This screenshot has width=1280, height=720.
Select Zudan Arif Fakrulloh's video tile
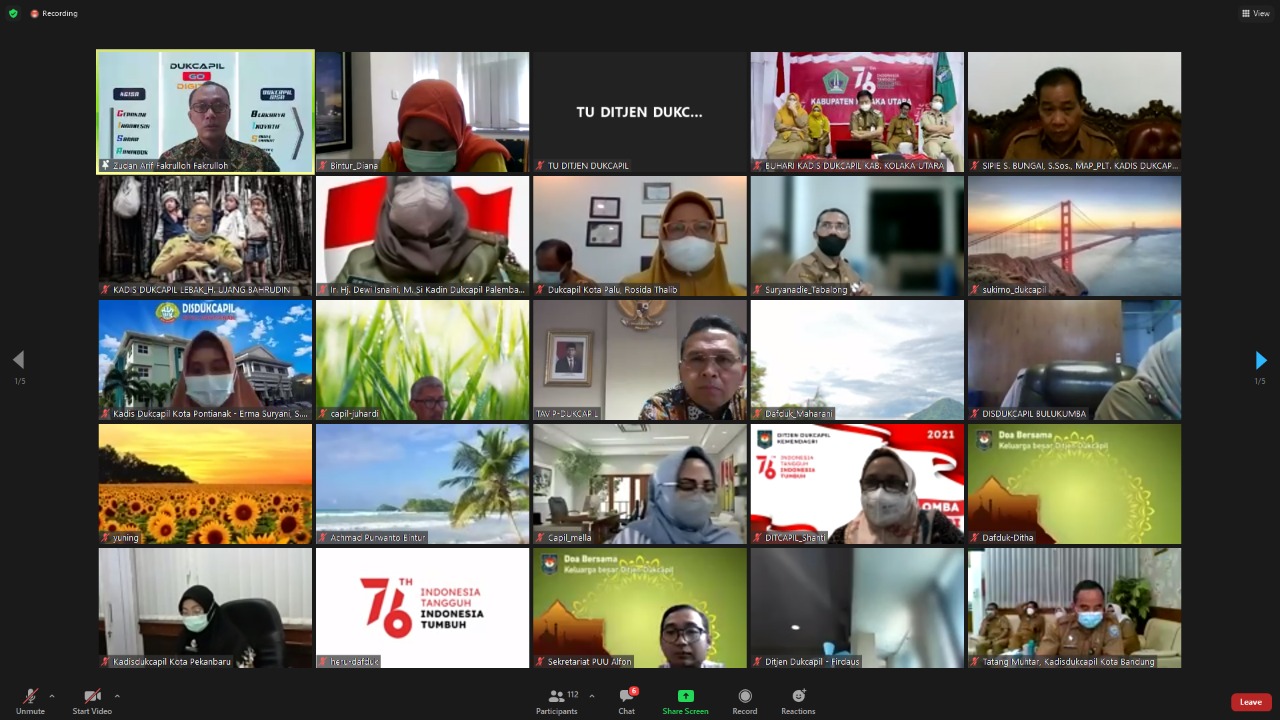pos(205,112)
